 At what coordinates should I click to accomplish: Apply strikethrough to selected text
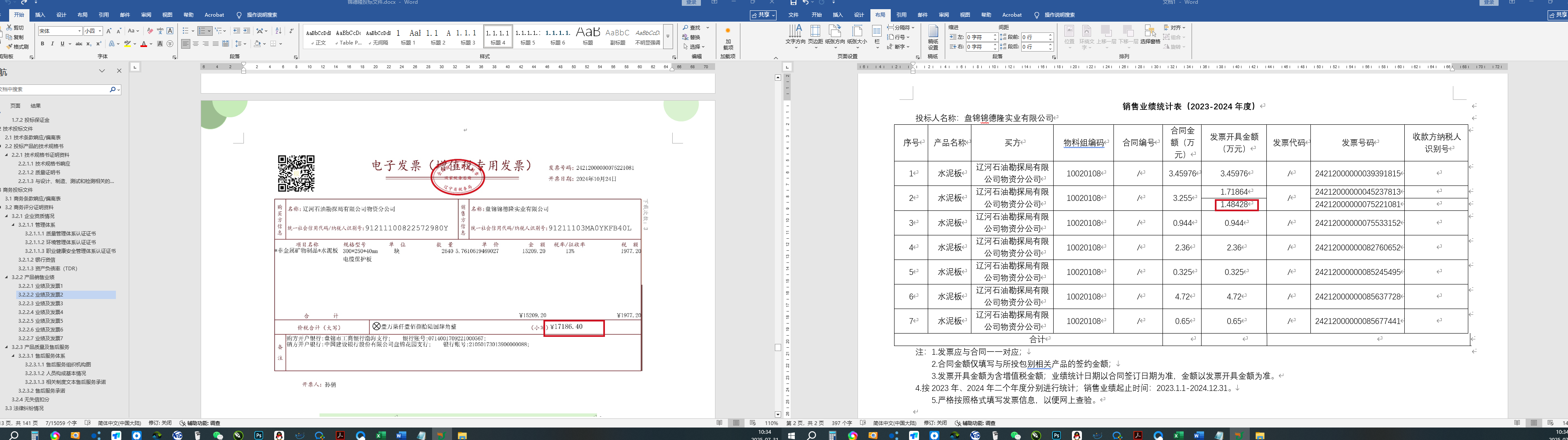[x=79, y=44]
